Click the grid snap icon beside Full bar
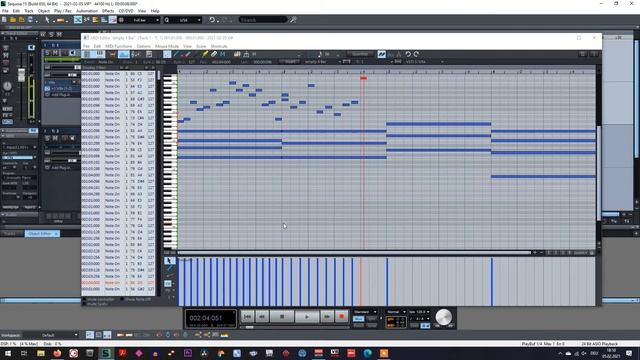 [x=121, y=20]
